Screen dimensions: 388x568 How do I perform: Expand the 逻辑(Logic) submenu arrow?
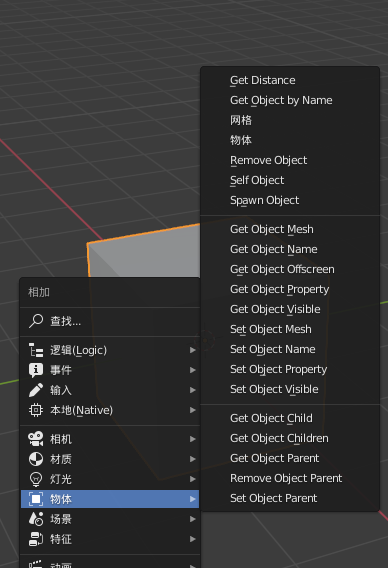(193, 350)
